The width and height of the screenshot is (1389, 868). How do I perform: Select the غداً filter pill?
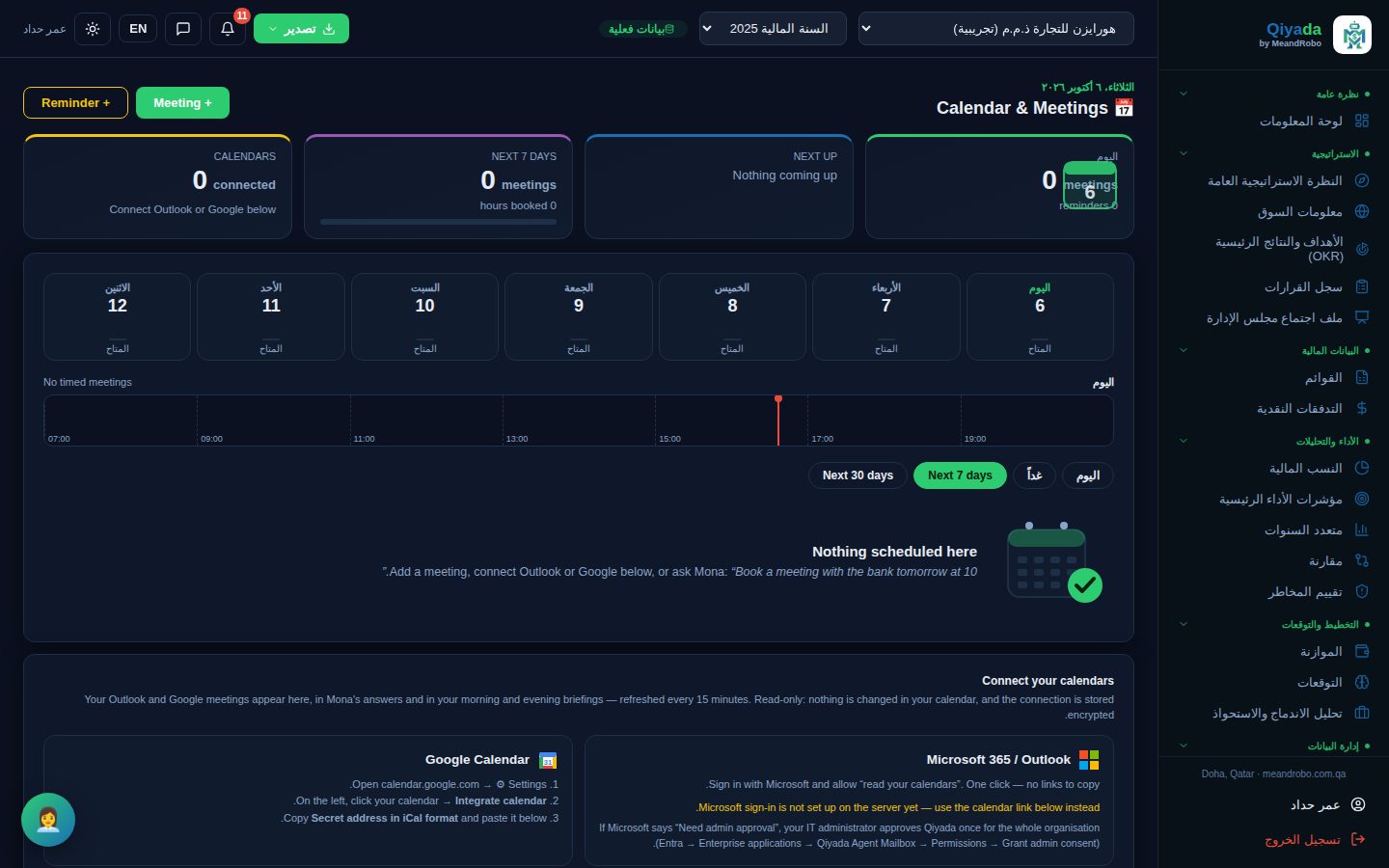[1034, 475]
